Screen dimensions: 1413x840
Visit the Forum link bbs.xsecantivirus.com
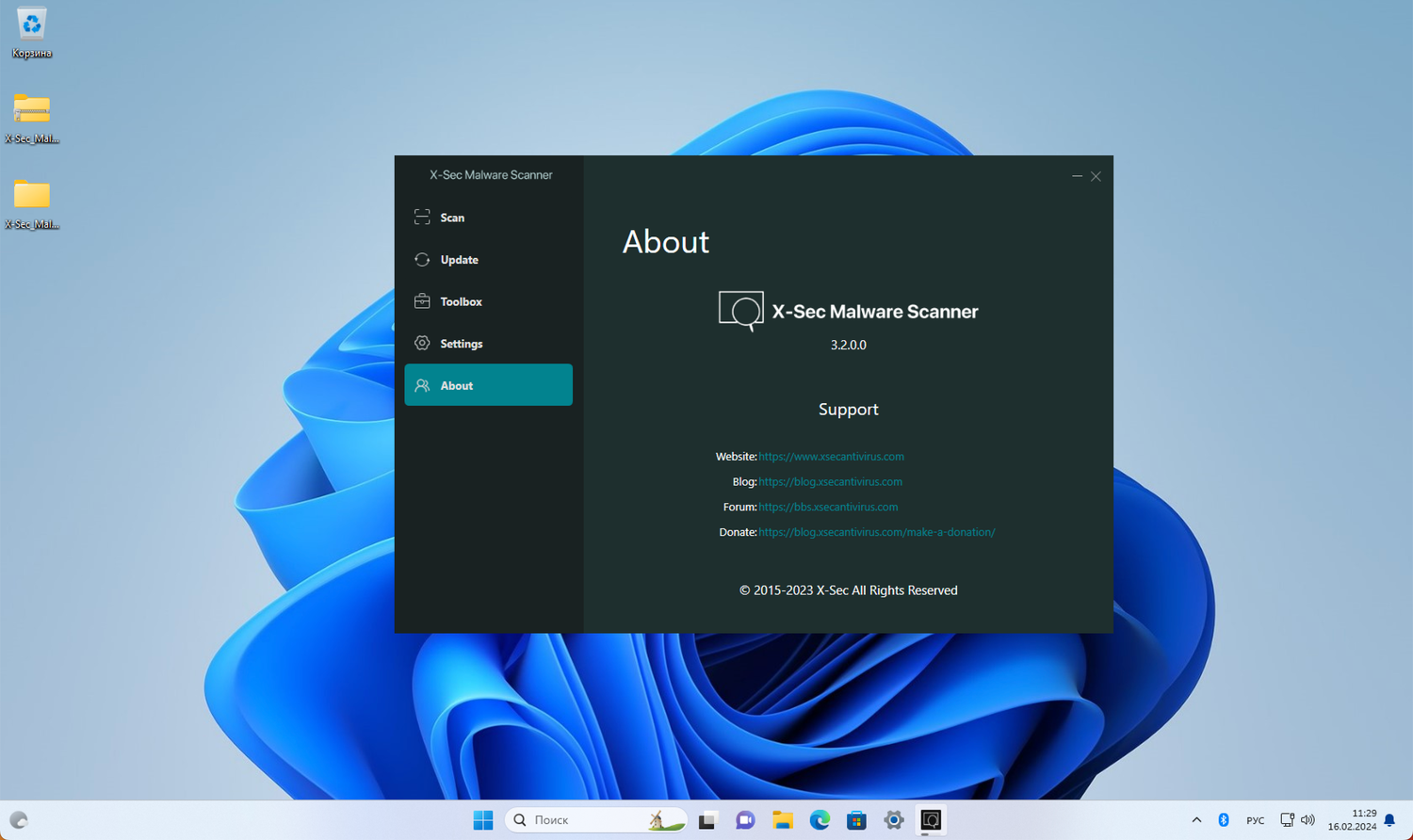tap(828, 507)
